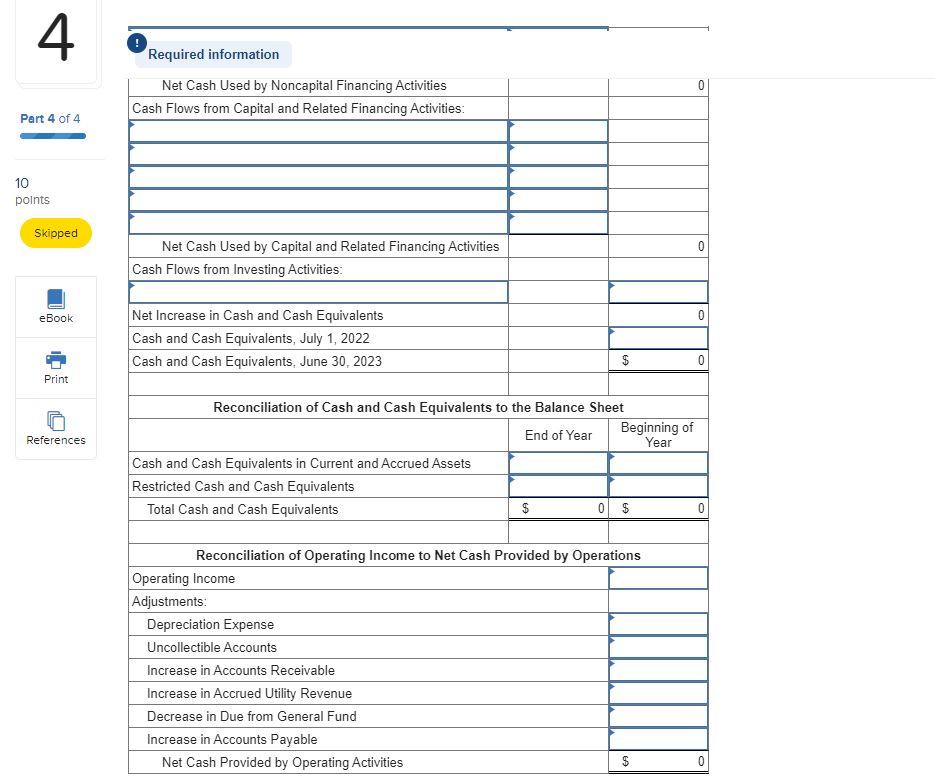Click the Depreciation Expense amount field
This screenshot has height=780, width=935.
(657, 624)
